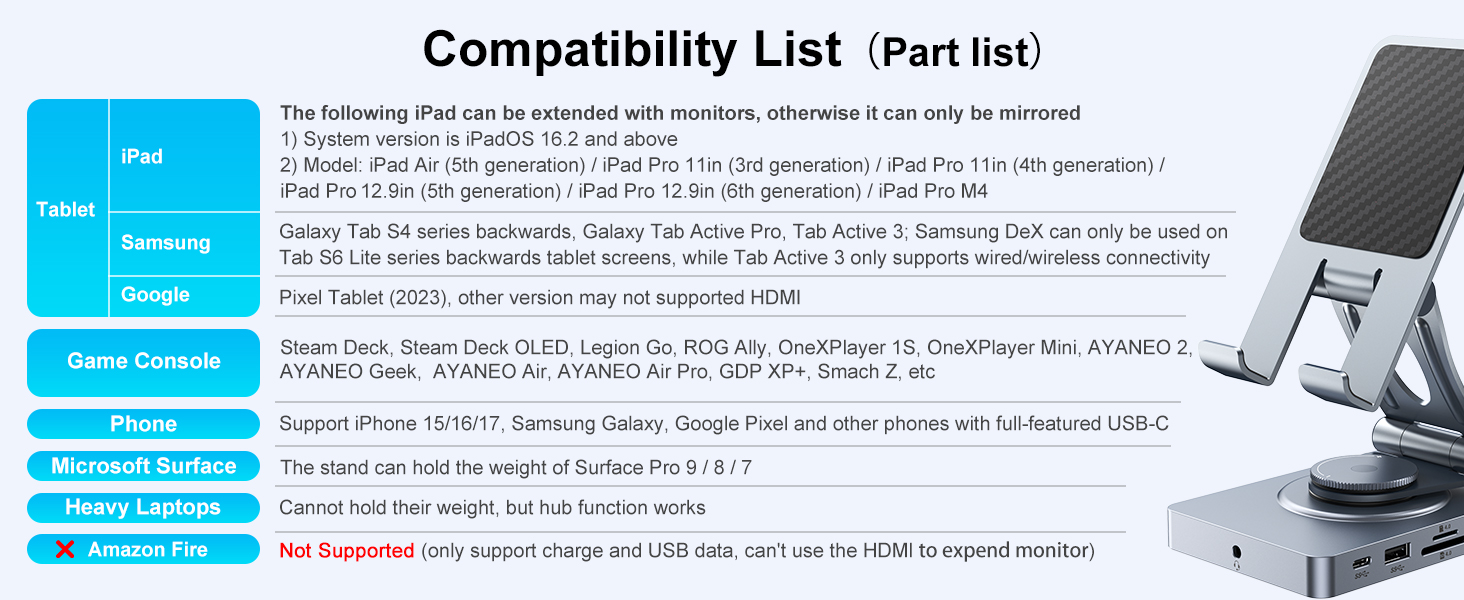This screenshot has height=600, width=1464.
Task: Choose the Samsung row label
Action: tap(166, 243)
